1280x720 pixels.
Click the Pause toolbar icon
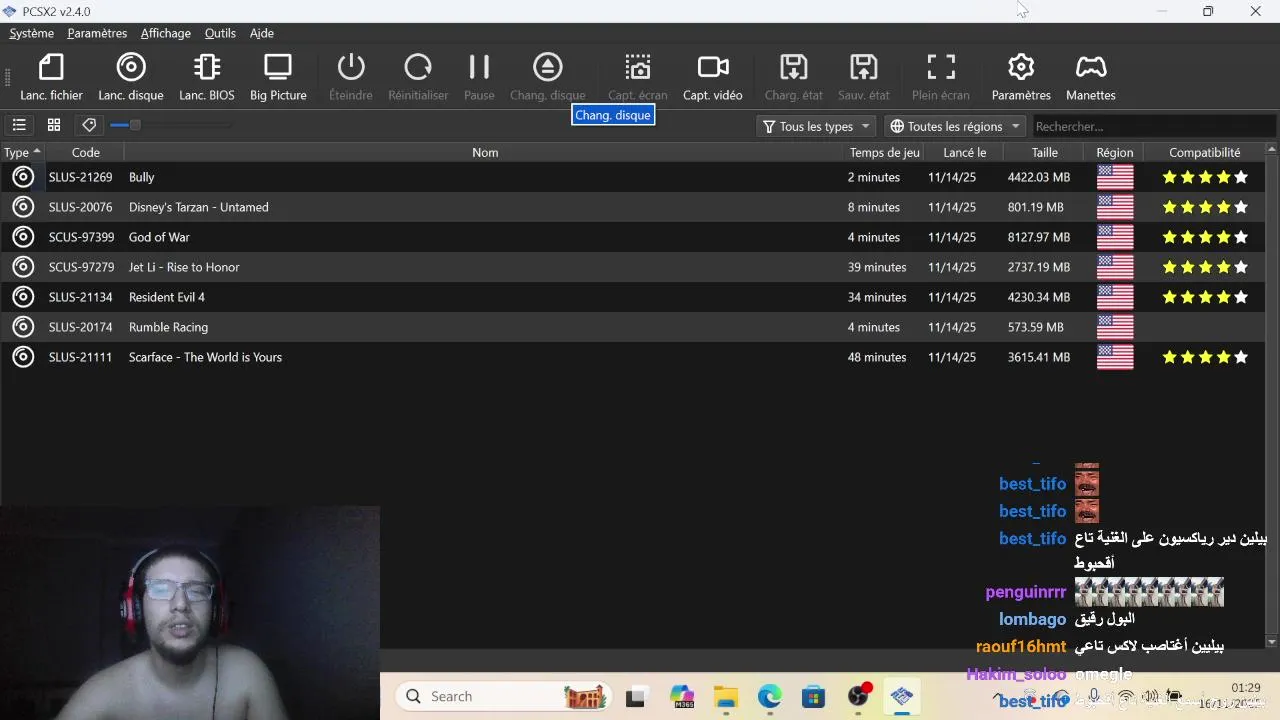tap(479, 77)
